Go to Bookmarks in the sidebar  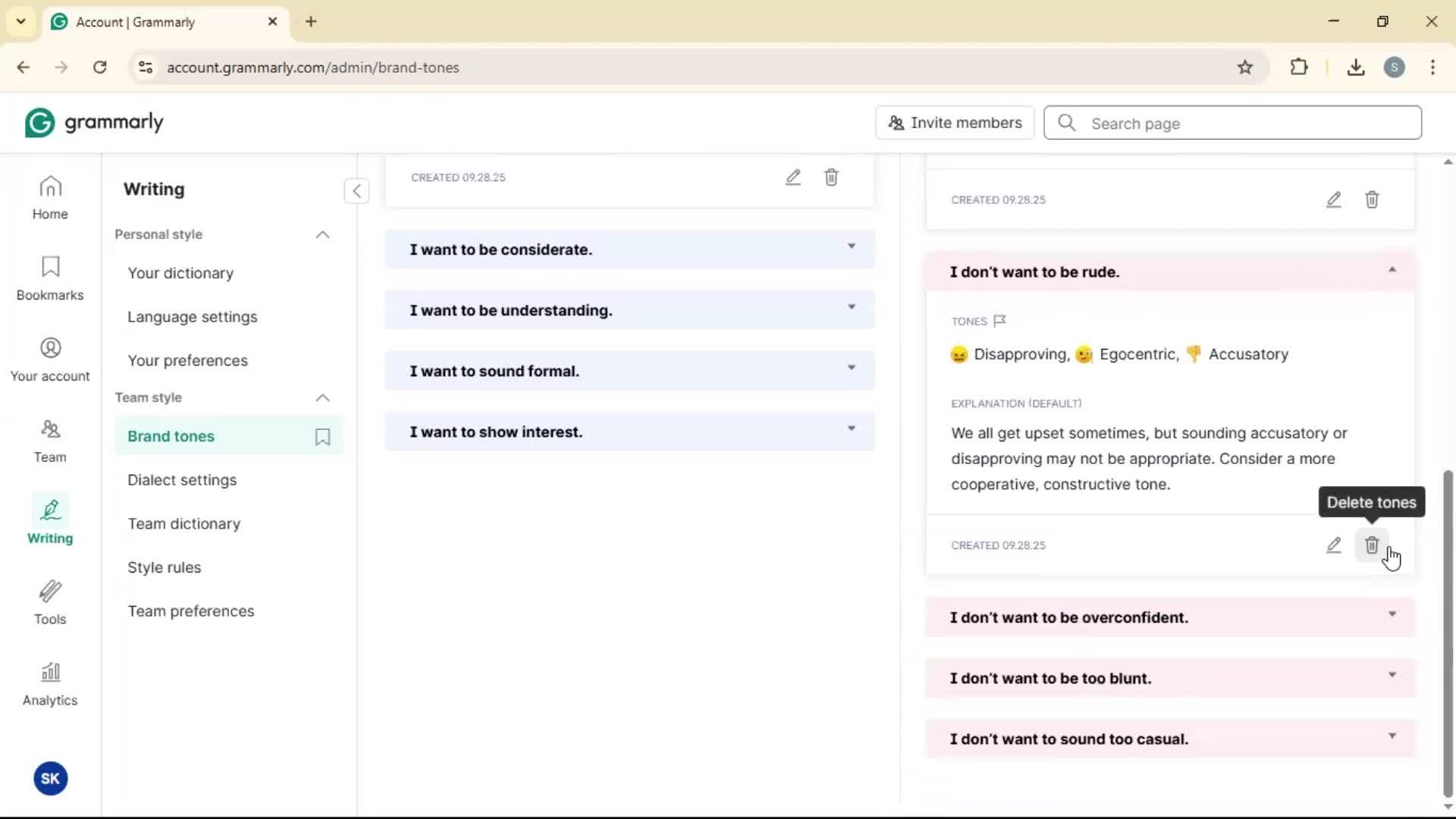click(x=50, y=278)
